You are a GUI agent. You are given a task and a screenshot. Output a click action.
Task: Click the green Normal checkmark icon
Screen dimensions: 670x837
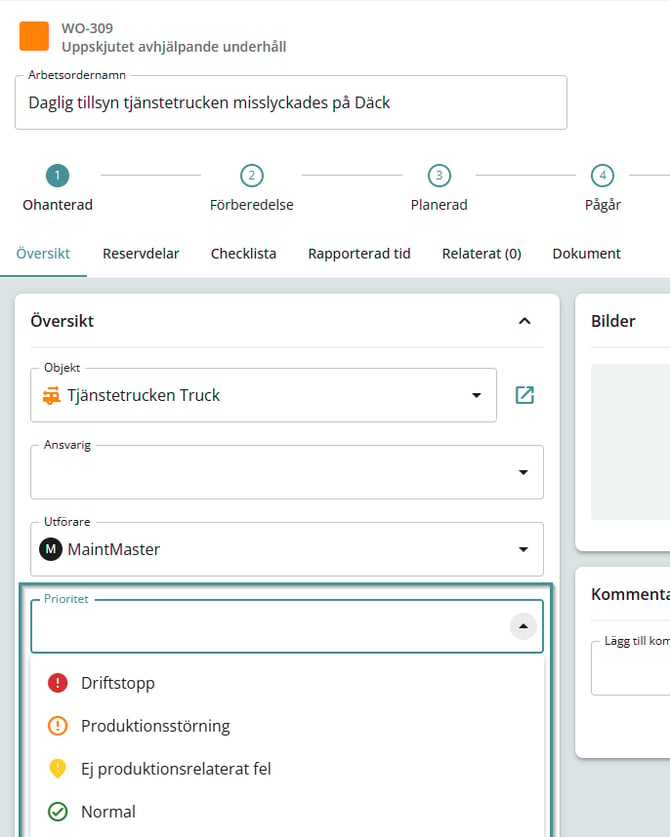[58, 811]
